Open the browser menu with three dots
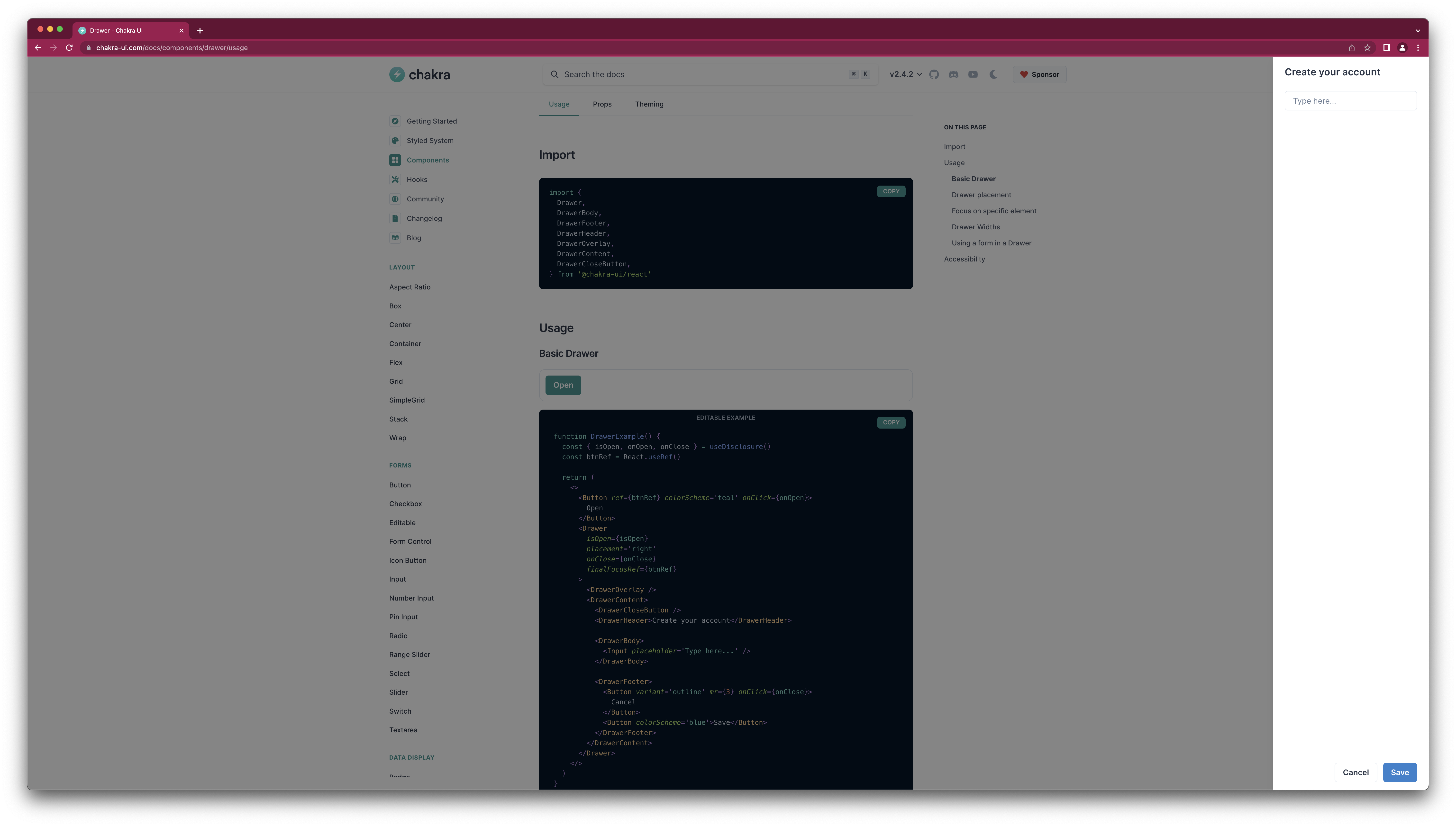Viewport: 1456px width, 826px height. point(1419,48)
